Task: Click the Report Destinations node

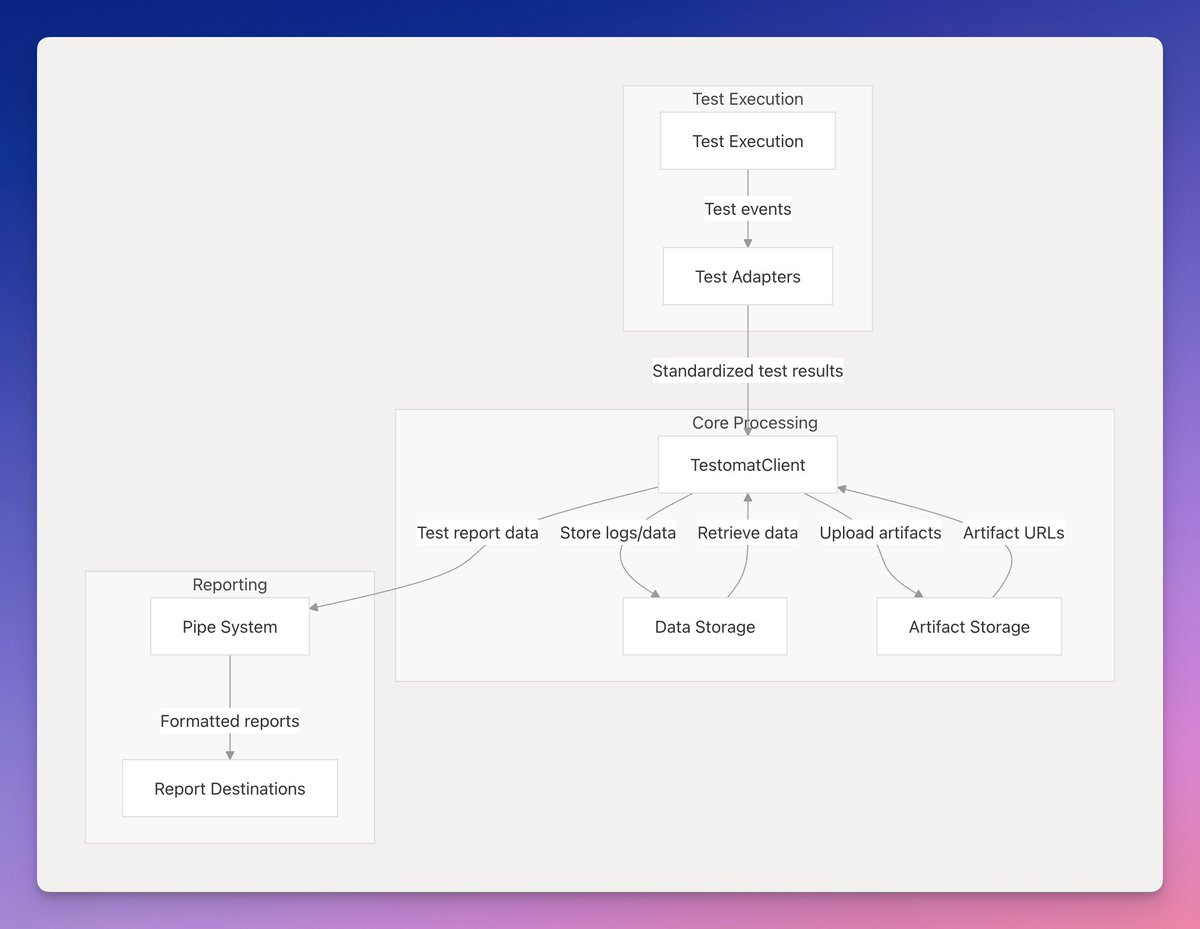Action: click(230, 789)
